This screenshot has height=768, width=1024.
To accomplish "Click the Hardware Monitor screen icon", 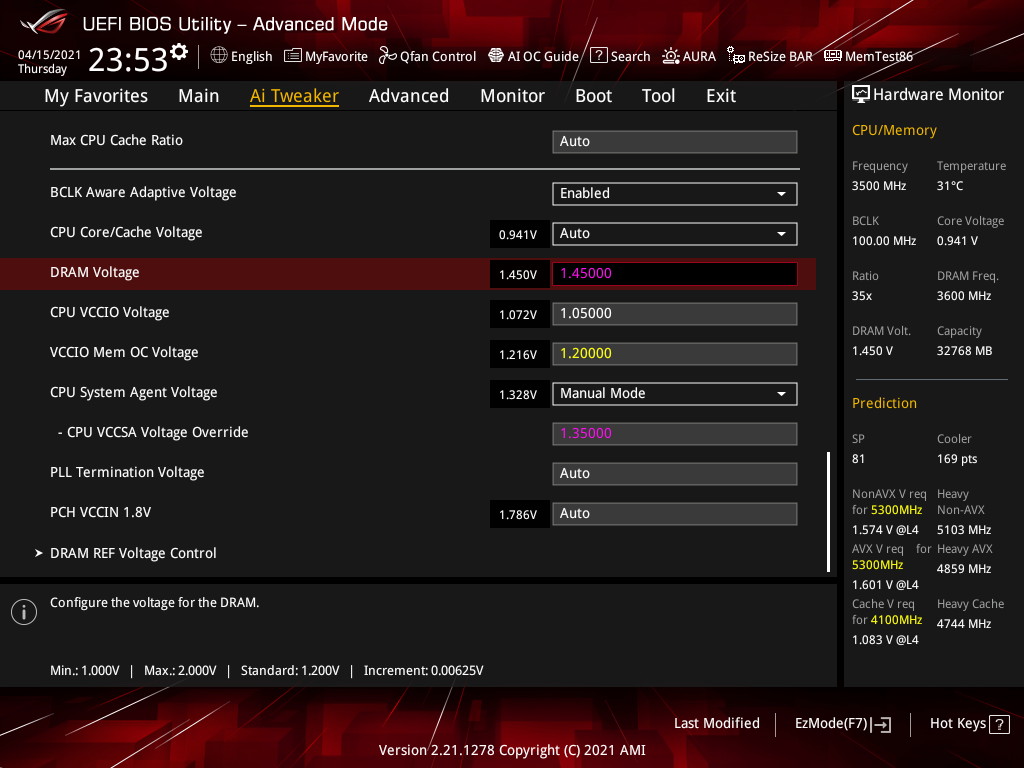I will pos(861,95).
